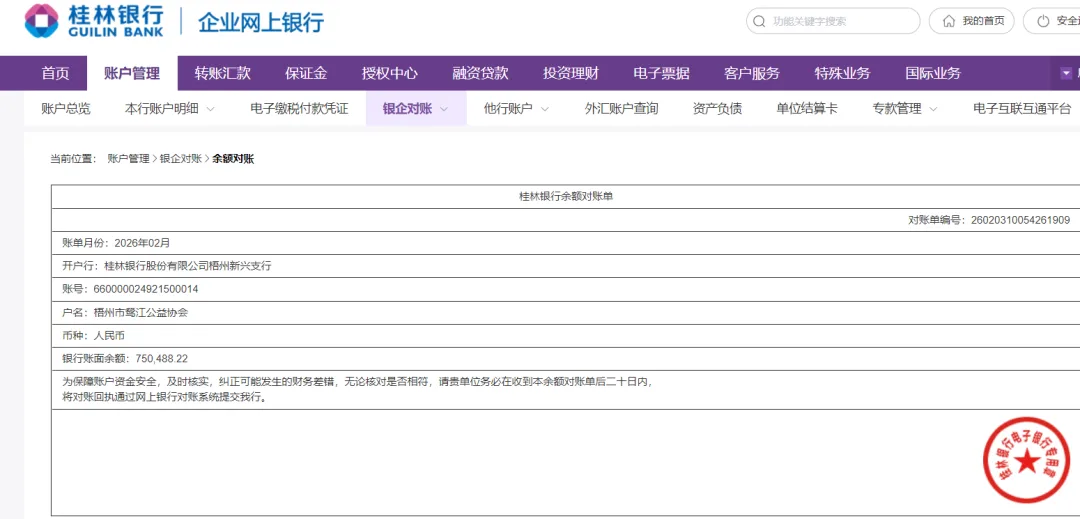1080x519 pixels.
Task: Click the balance value 750,488.22
Action: (162, 359)
